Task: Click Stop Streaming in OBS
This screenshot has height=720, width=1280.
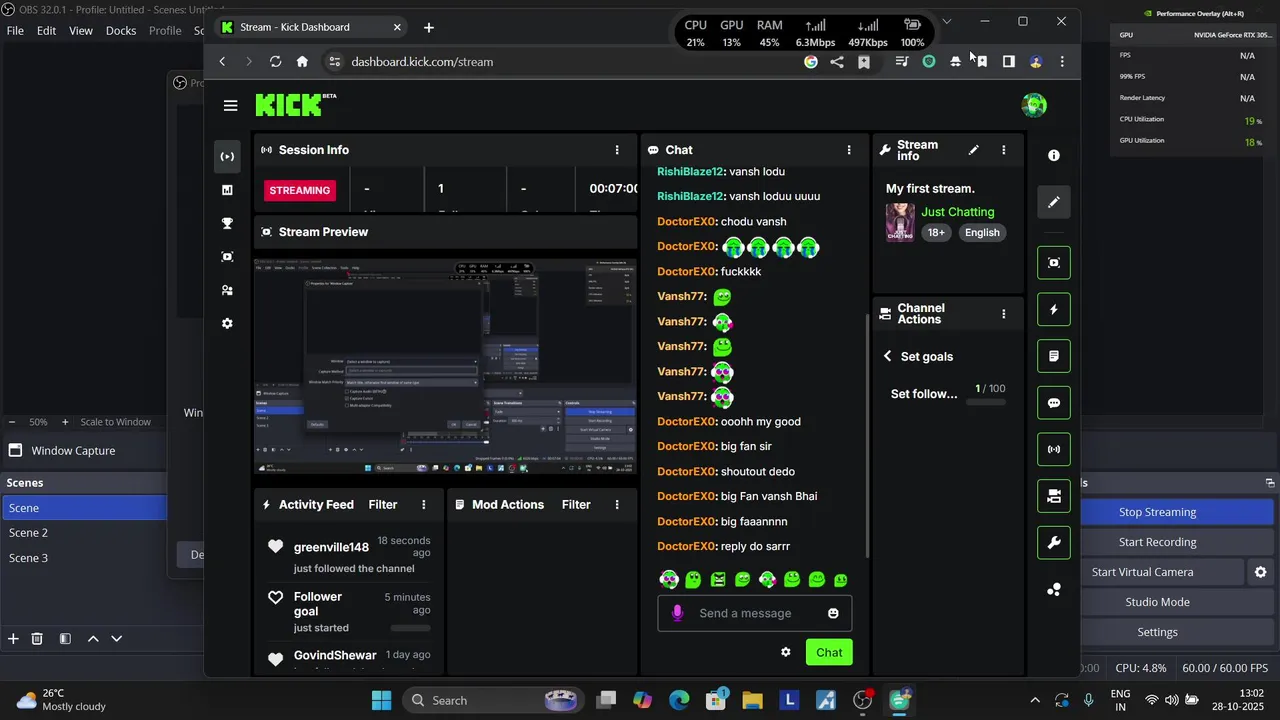Action: (x=1157, y=512)
